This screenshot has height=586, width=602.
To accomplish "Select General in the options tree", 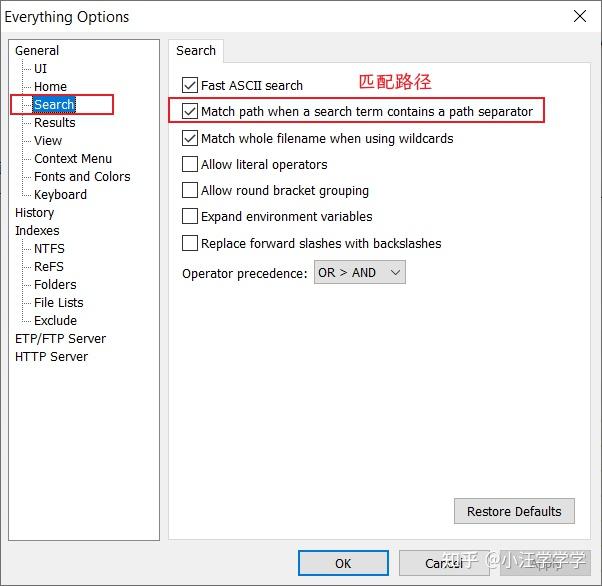I will coord(37,51).
